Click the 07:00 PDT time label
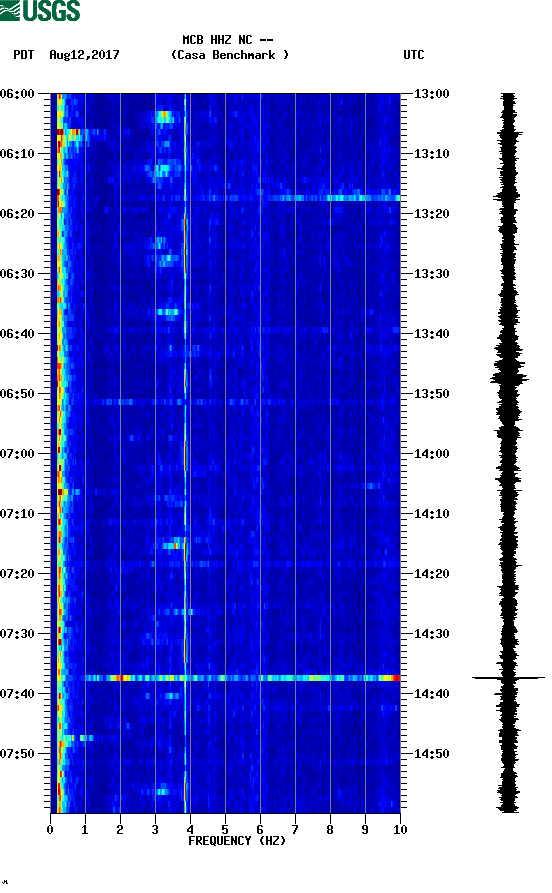Viewport: 552px width, 893px height. point(18,454)
